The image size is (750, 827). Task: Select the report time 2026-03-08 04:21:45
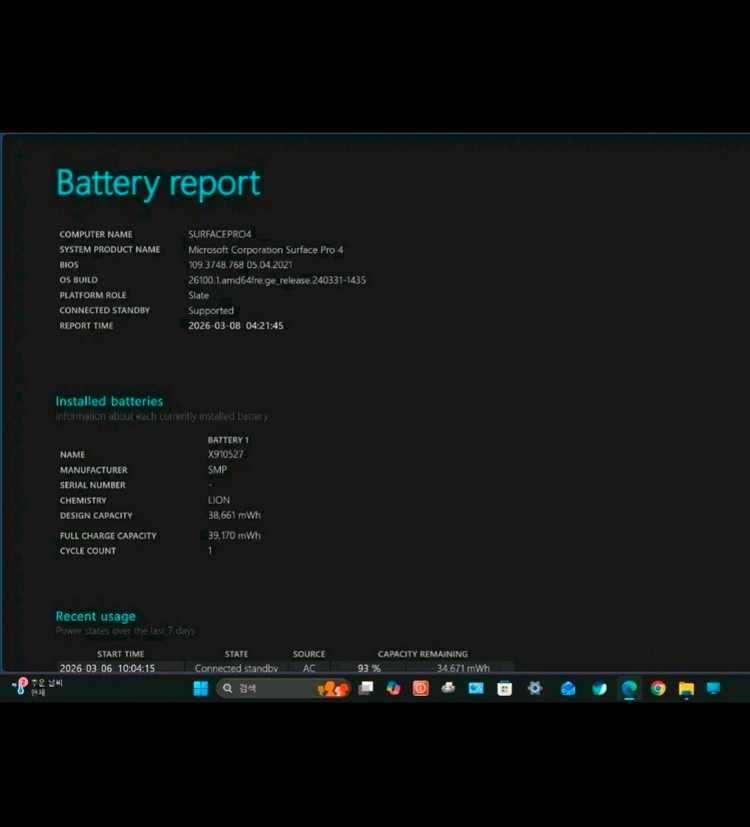point(236,325)
